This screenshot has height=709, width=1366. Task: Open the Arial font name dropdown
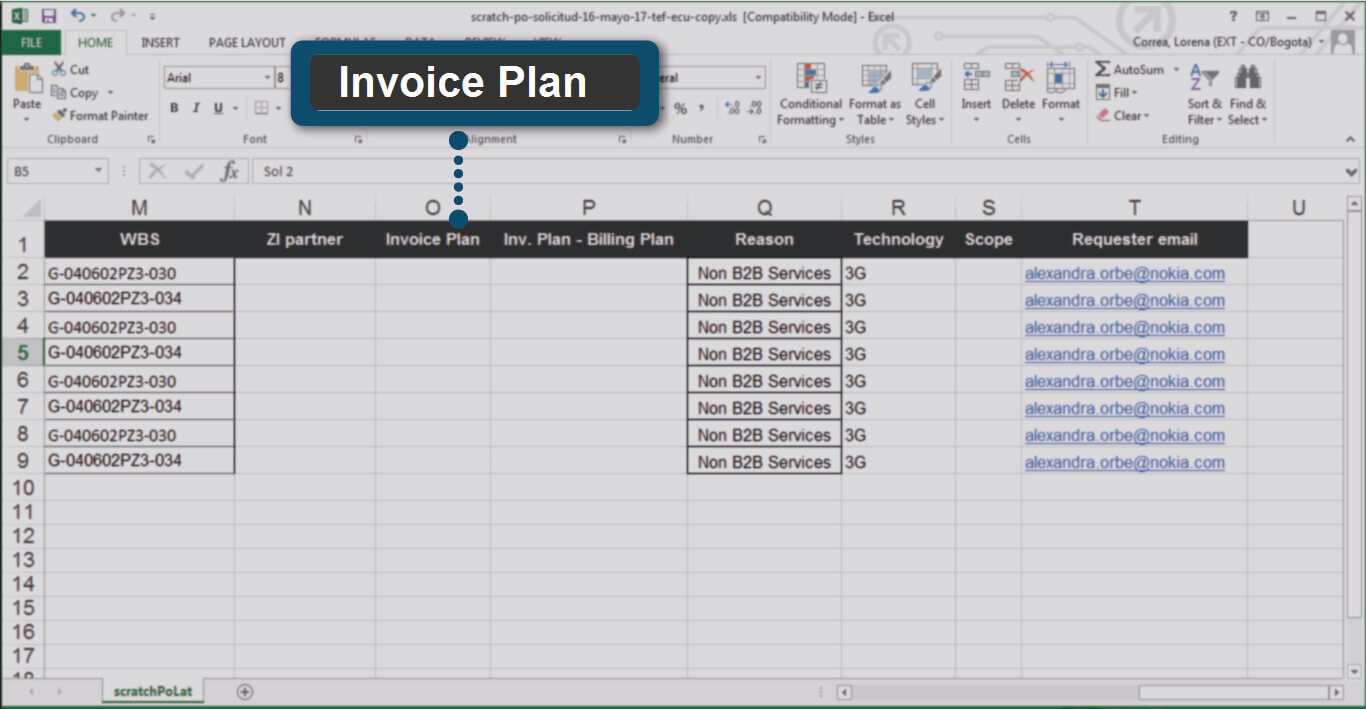(267, 78)
